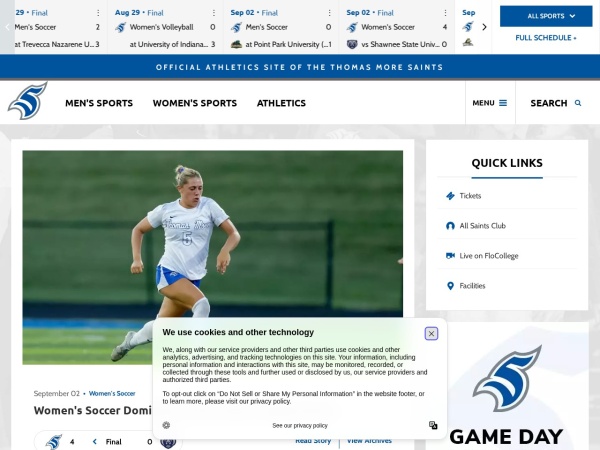Viewport: 600px width, 450px height.
Task: Click the All Saints Club icon
Action: tap(450, 226)
